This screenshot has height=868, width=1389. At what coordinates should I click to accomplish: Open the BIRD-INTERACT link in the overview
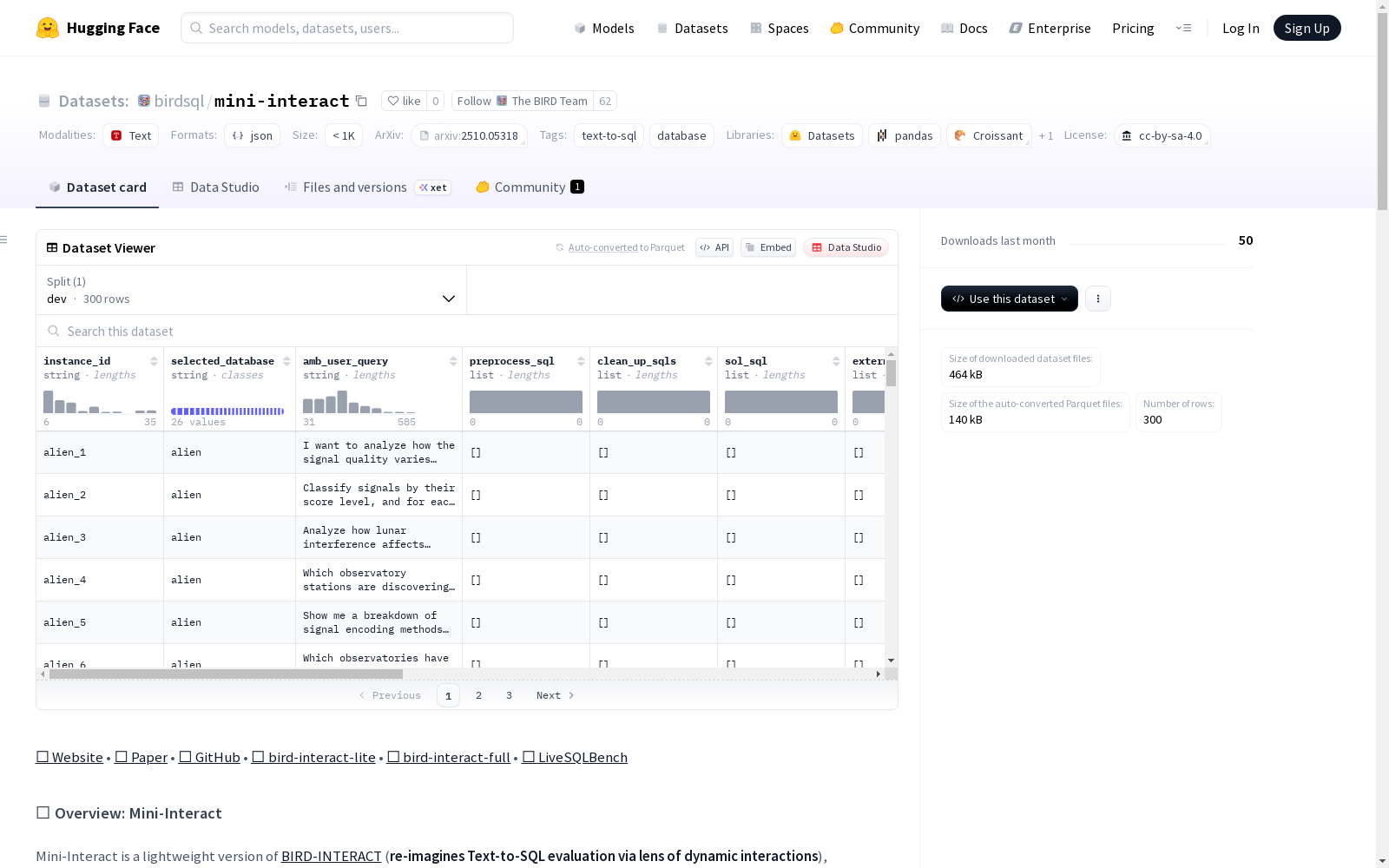332,856
